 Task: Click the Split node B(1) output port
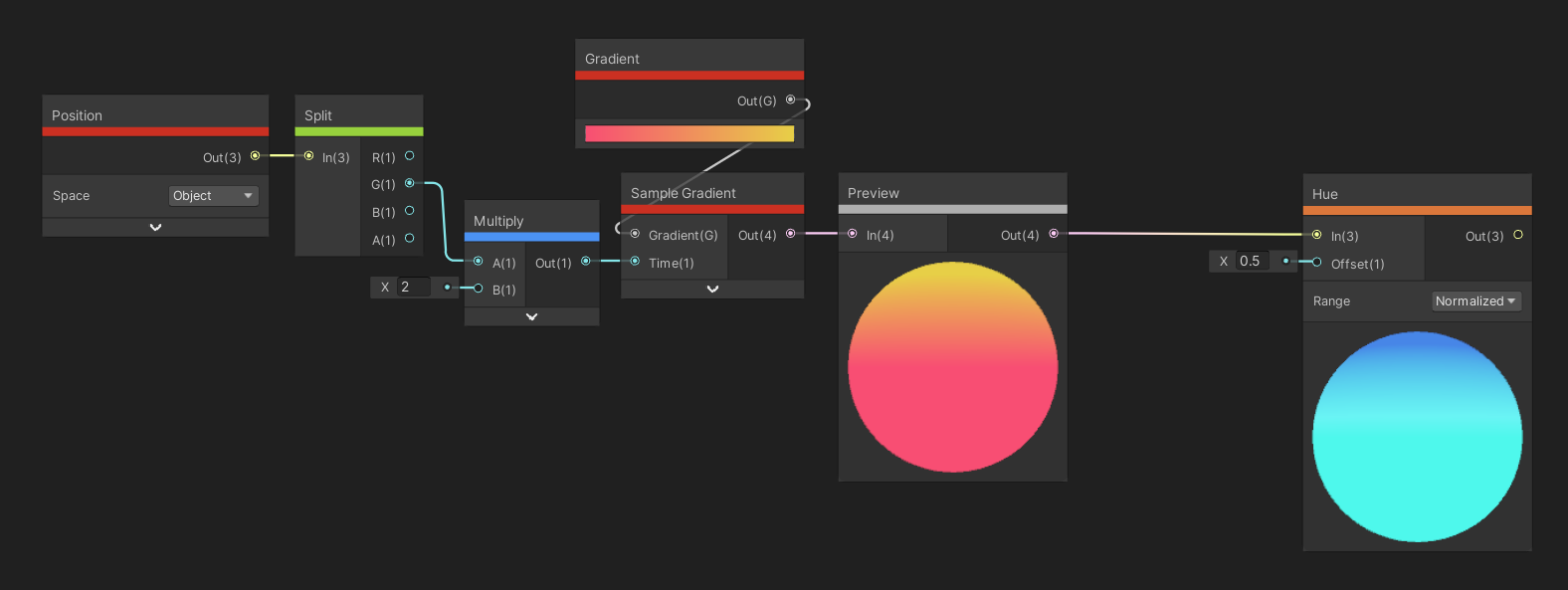409,211
